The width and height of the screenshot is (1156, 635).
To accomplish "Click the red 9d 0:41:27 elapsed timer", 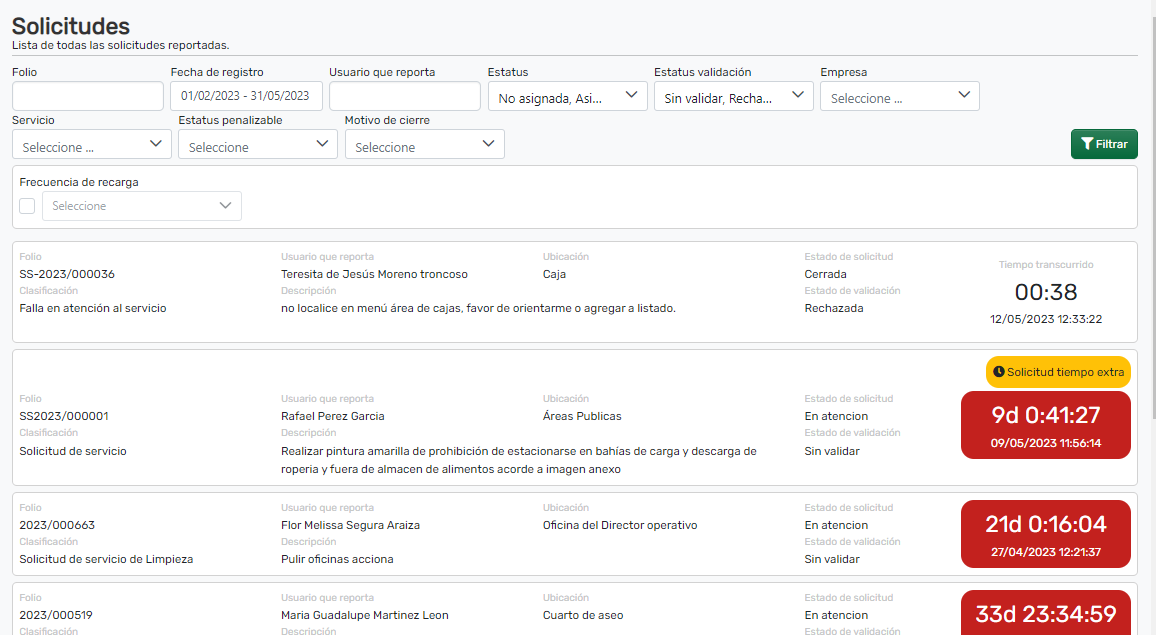I will click(1045, 425).
